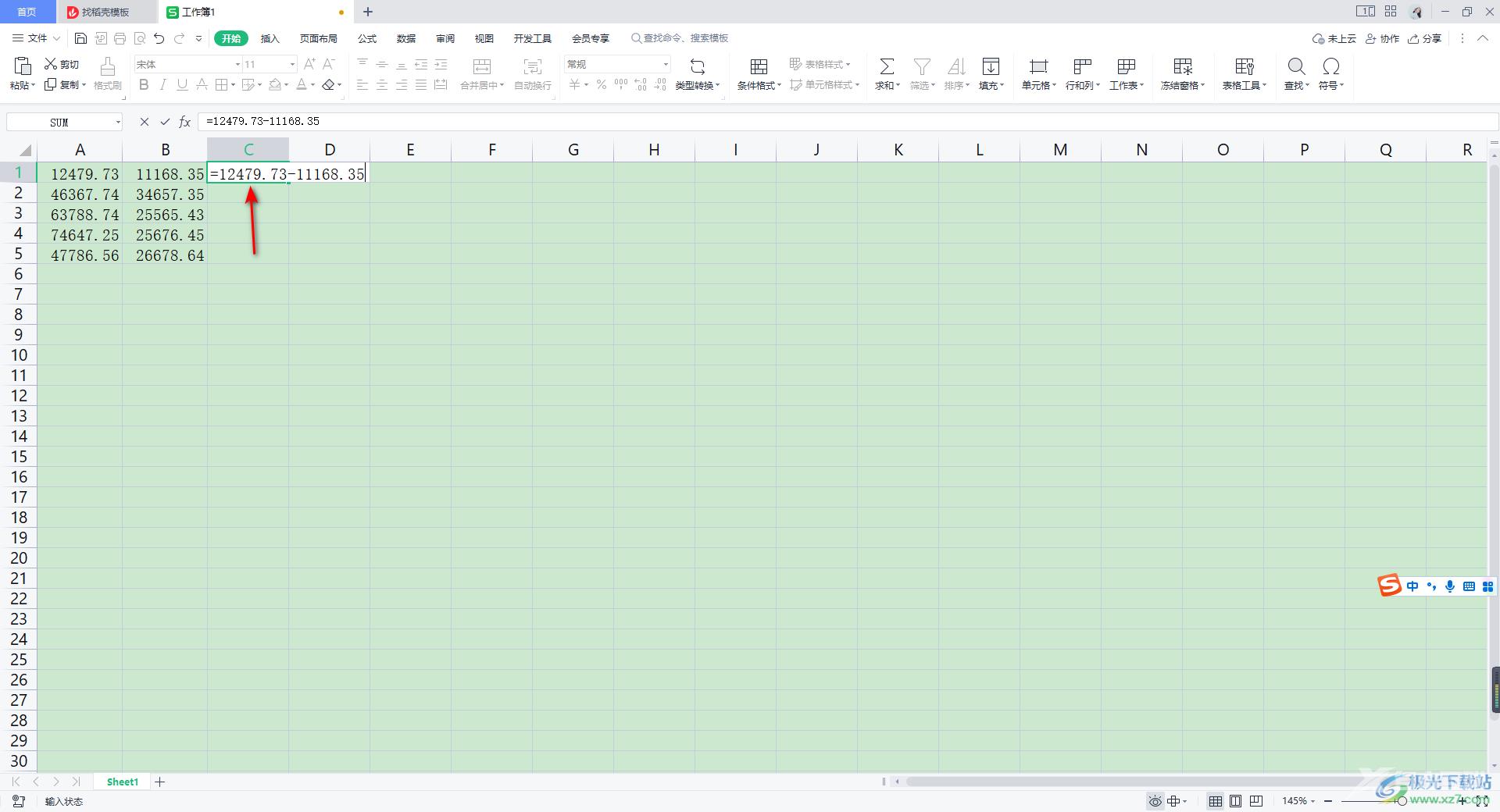Click the decrease decimal places icon
Screen dimensions: 1500x812
660,84
